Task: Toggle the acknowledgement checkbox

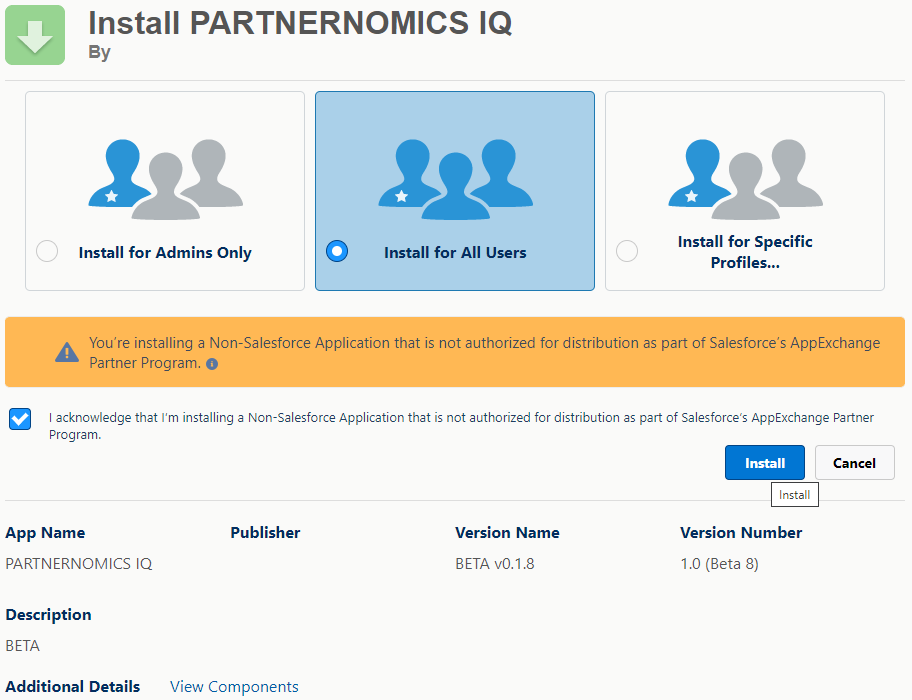Action: click(20, 419)
